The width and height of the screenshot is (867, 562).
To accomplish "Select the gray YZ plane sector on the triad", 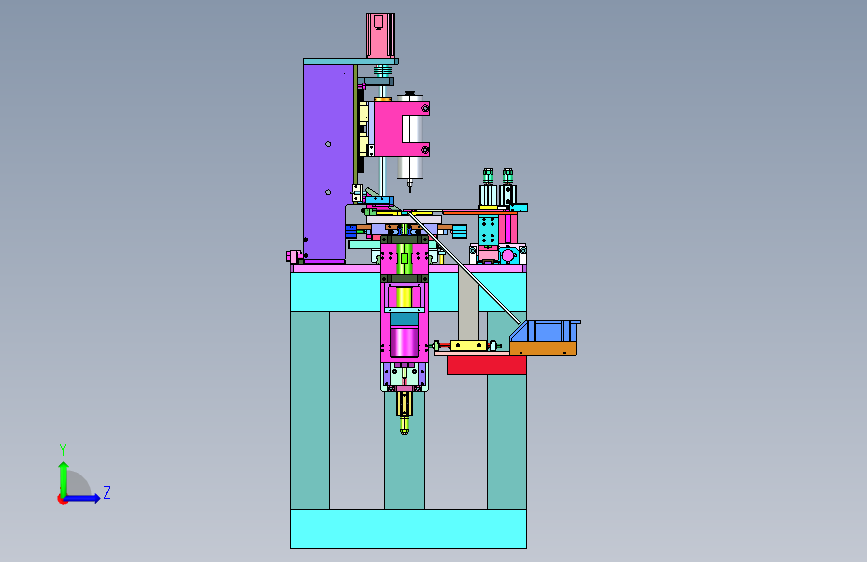I will point(78,485).
